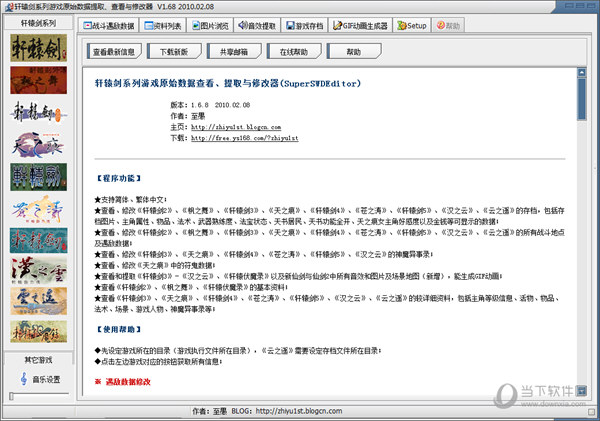Screen dimensions: 600x421
Task: Click the 轩辕剑系列 panel header
Action: (39, 23)
